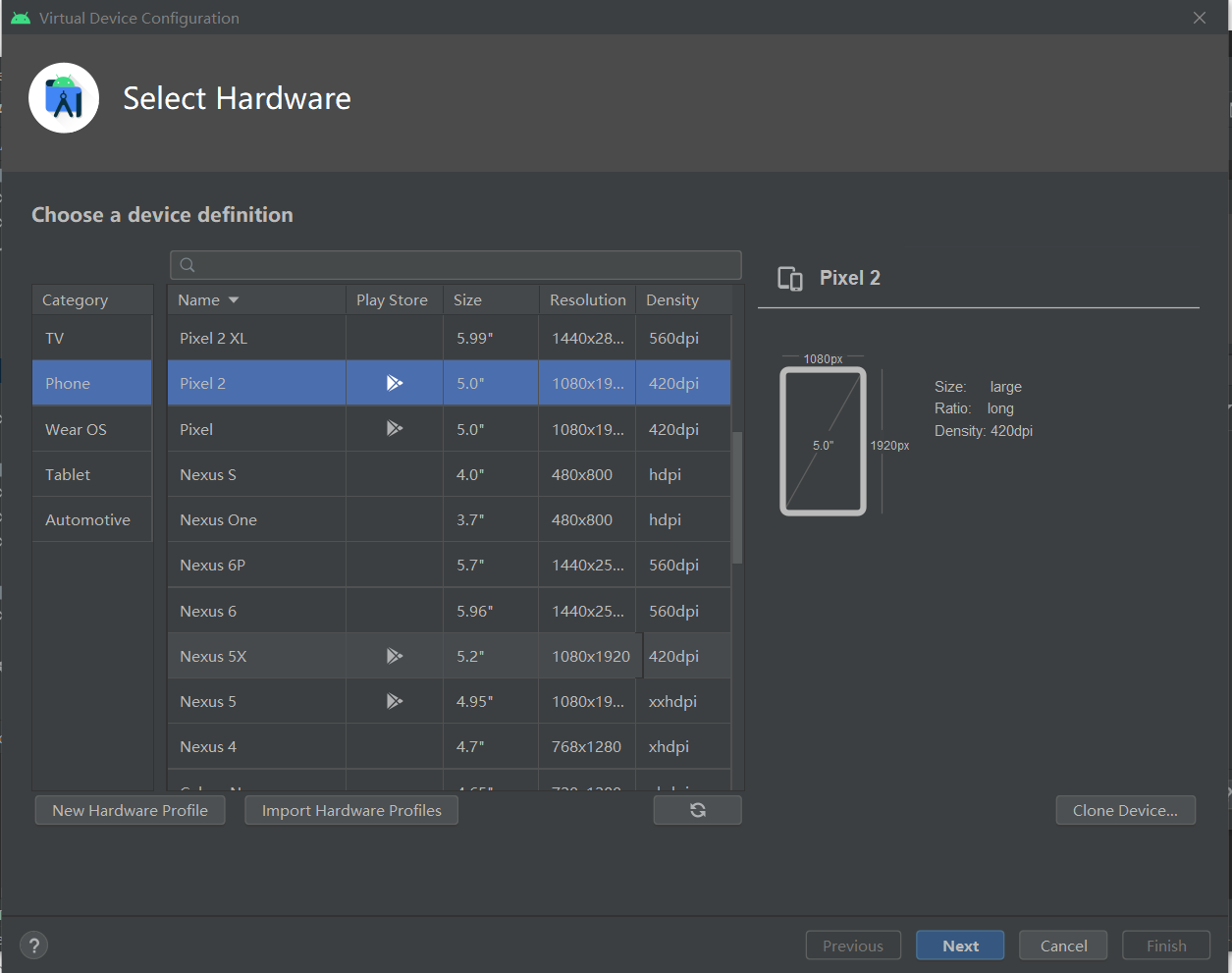
Task: Click the search magnifier icon
Action: click(187, 265)
